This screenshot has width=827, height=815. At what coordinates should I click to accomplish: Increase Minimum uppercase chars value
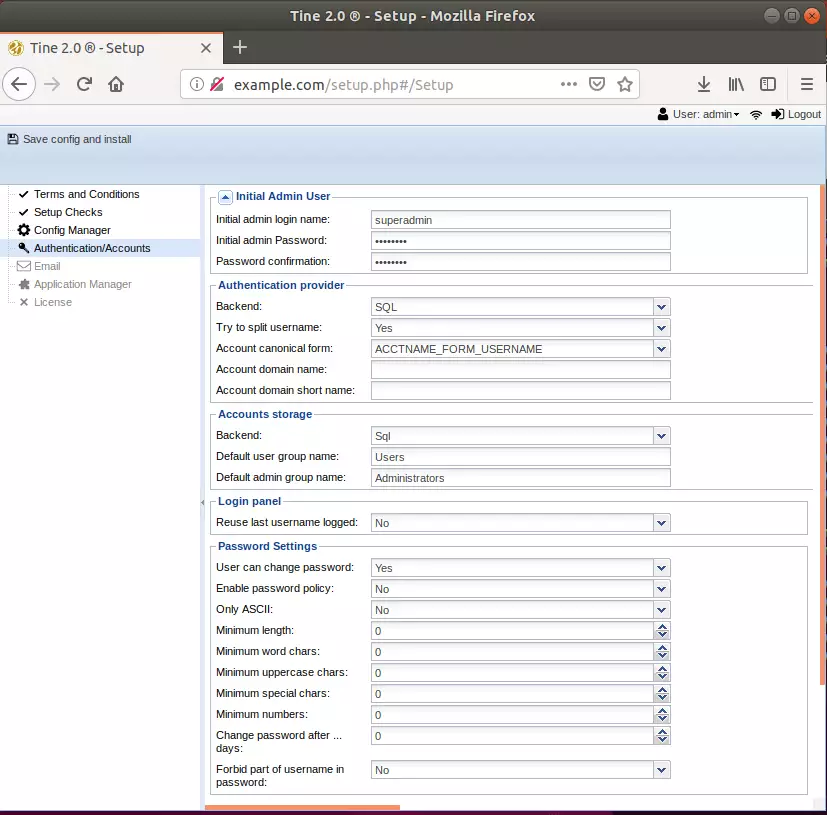point(662,669)
